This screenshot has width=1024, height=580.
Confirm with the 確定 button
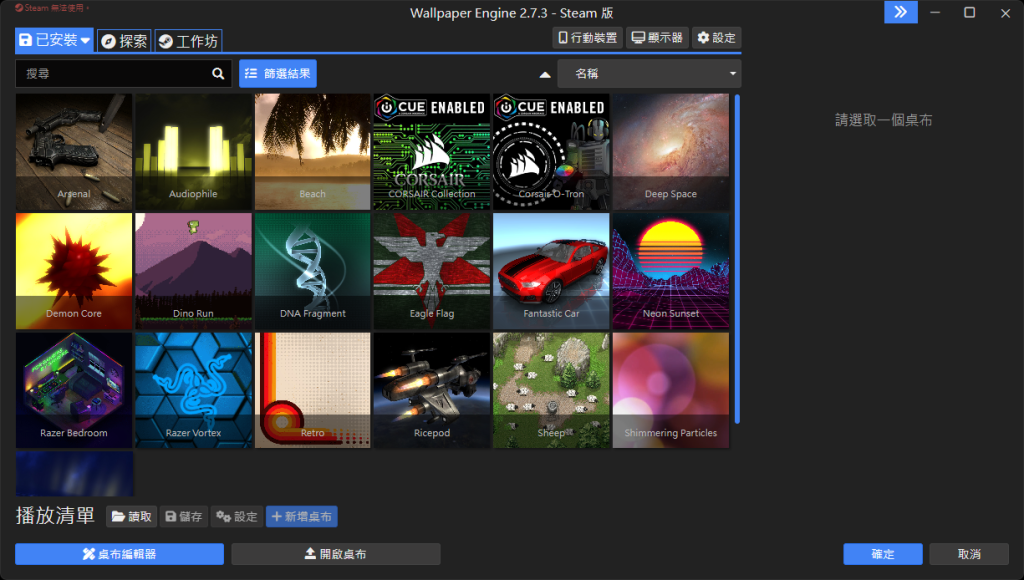click(882, 554)
